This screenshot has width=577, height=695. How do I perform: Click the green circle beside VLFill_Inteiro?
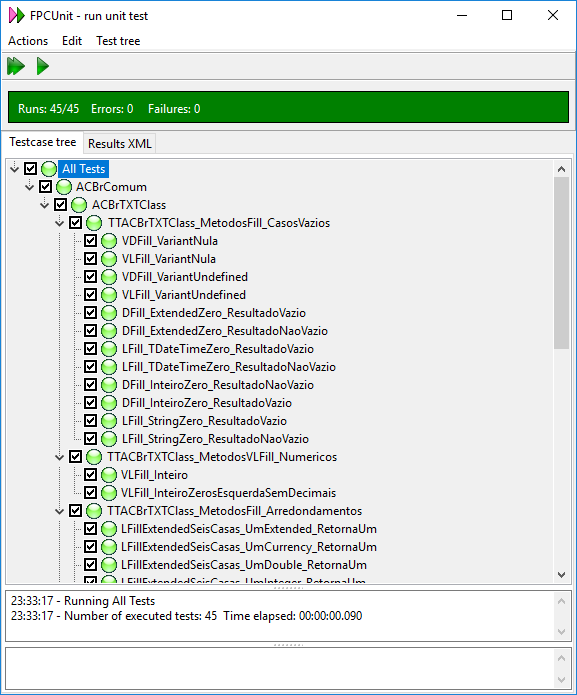[x=109, y=475]
